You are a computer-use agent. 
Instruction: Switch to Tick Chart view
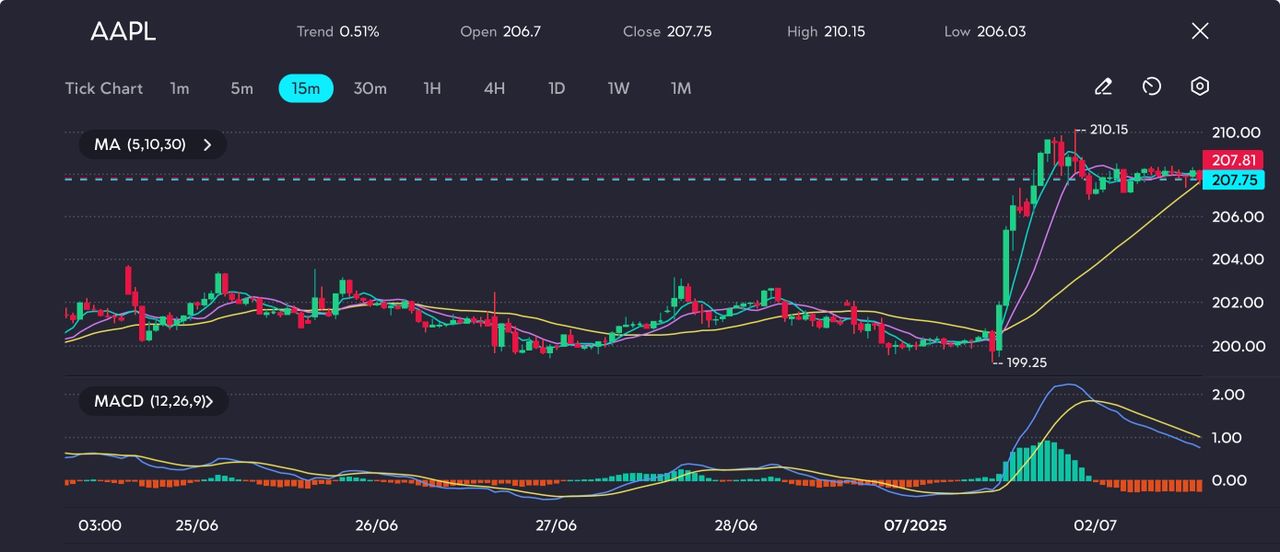click(104, 88)
